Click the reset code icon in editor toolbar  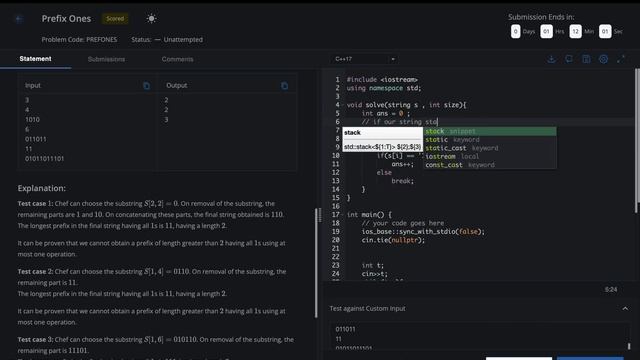569,59
